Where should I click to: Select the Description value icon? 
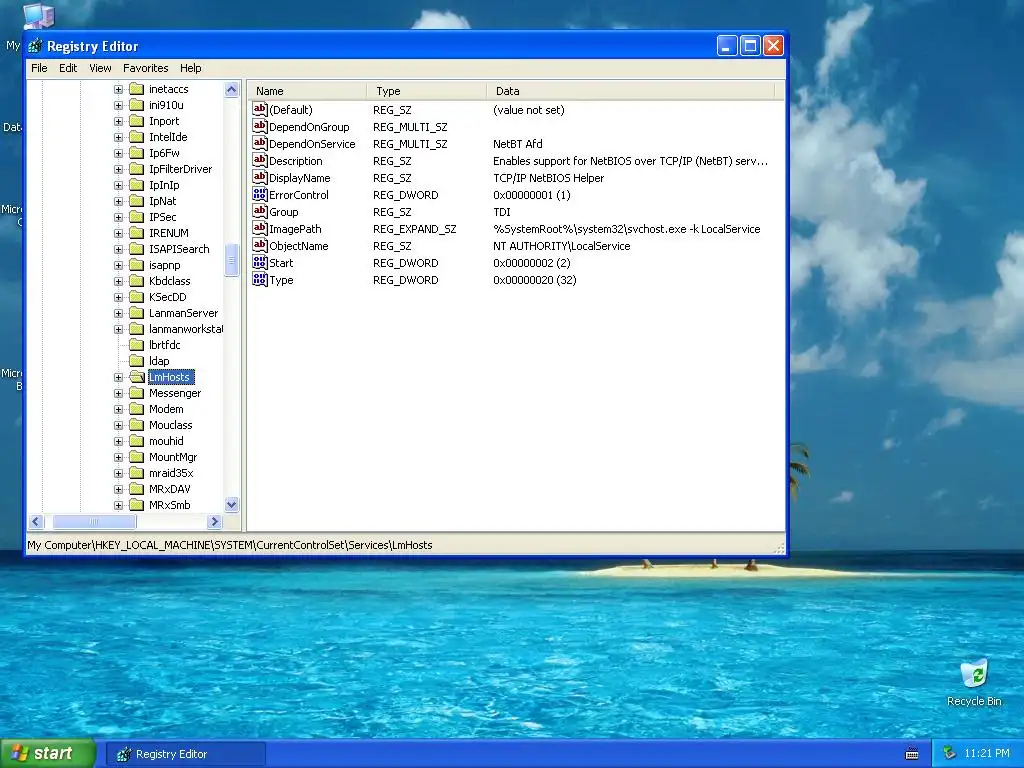click(x=260, y=160)
